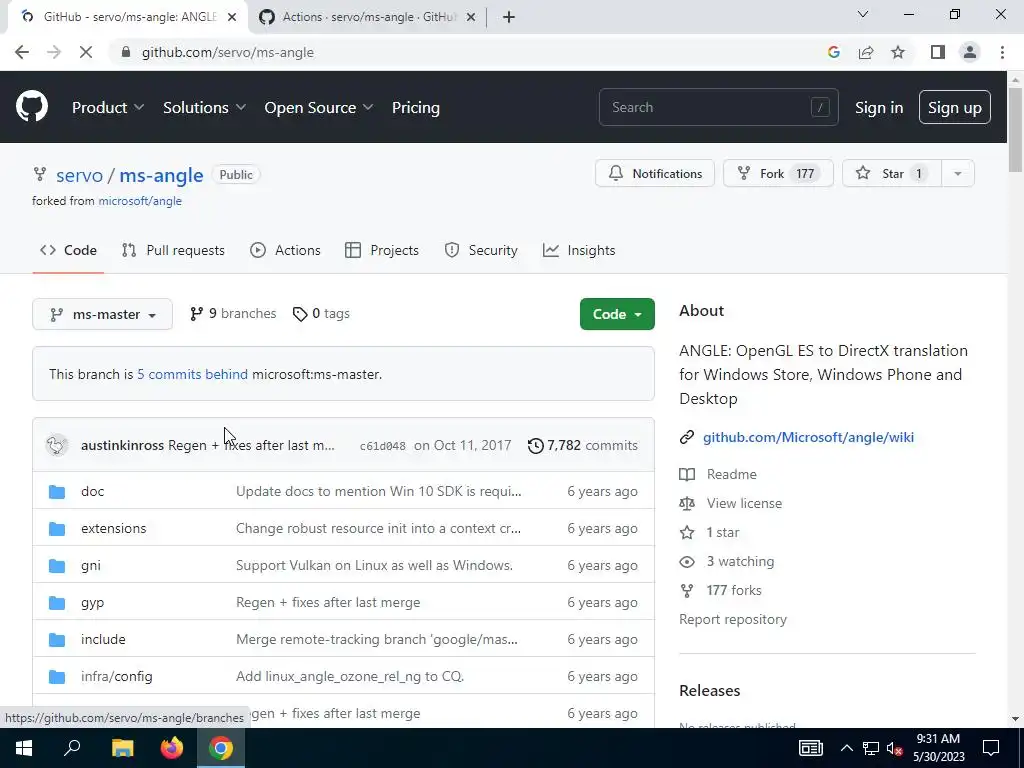Viewport: 1024px width, 768px height.
Task: Switch to the Actions tab
Action: coord(285,250)
